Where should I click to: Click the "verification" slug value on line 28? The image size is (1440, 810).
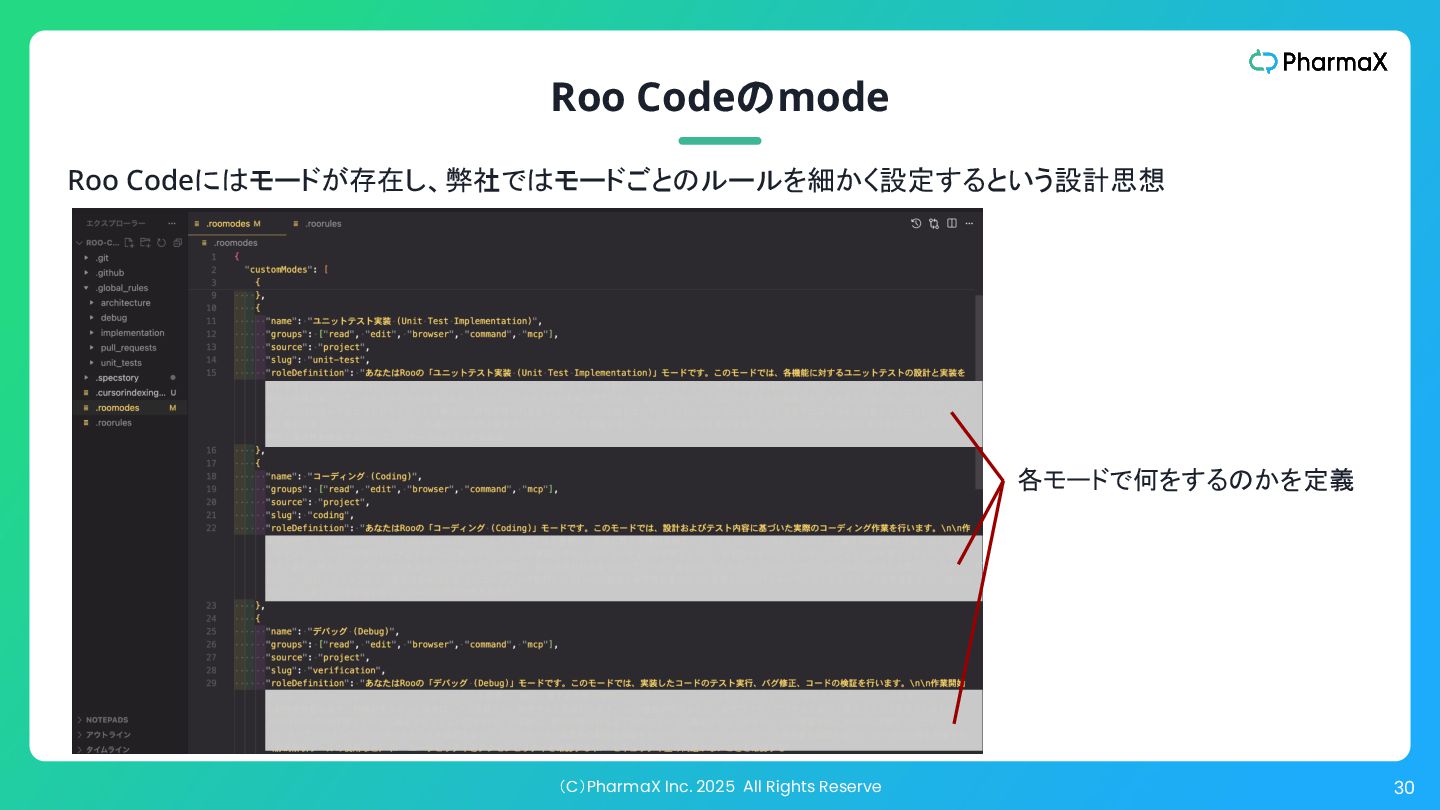tap(343, 670)
